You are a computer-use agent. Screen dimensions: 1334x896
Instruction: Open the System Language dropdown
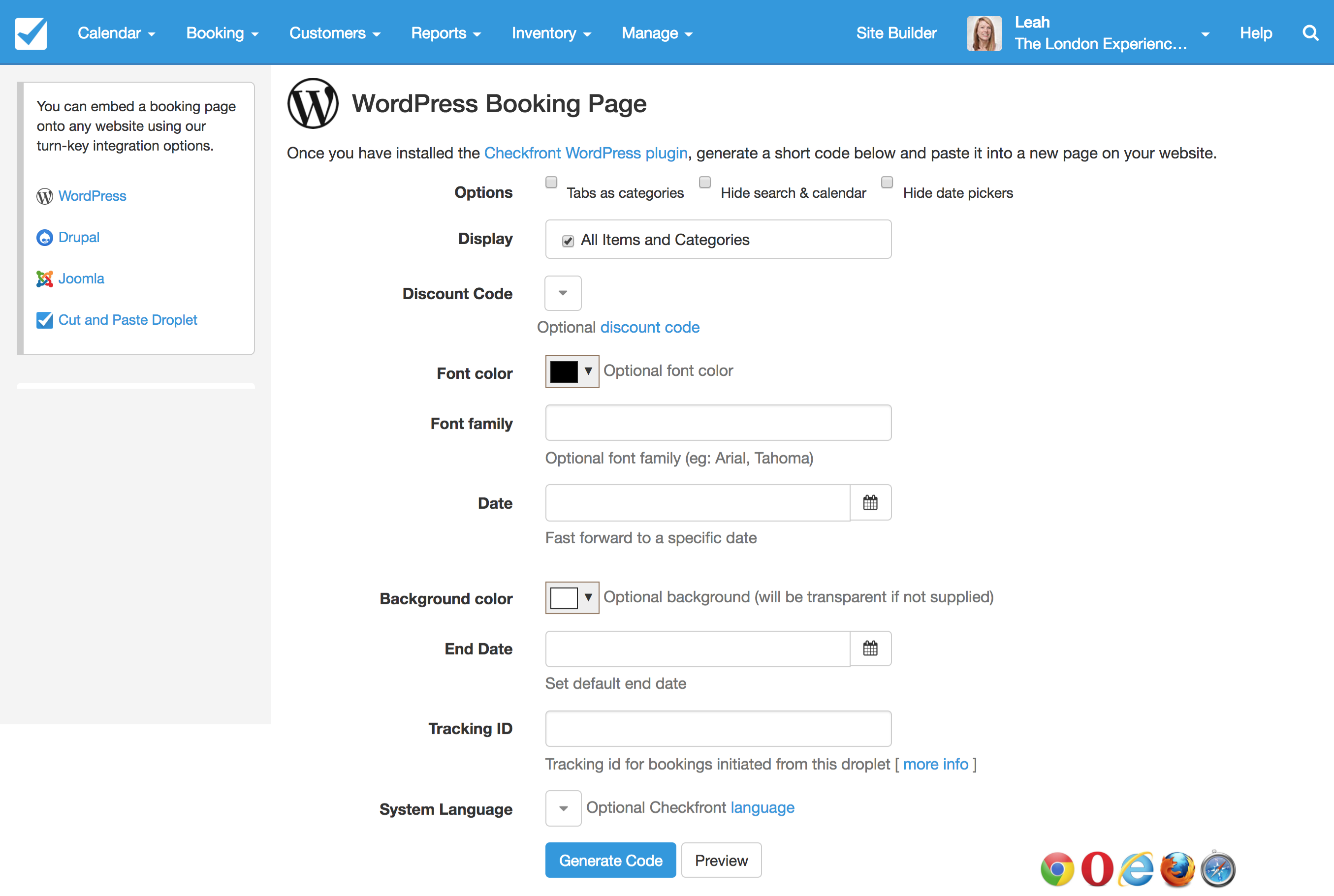(x=563, y=808)
